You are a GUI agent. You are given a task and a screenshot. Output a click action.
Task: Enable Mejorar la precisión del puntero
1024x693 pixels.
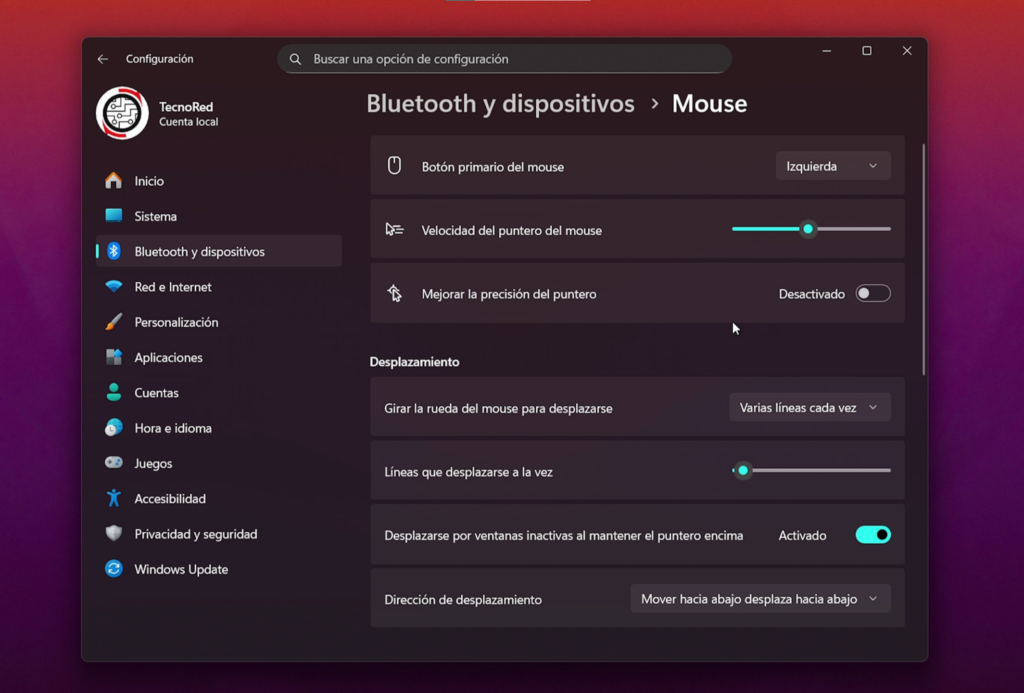pyautogui.click(x=871, y=293)
